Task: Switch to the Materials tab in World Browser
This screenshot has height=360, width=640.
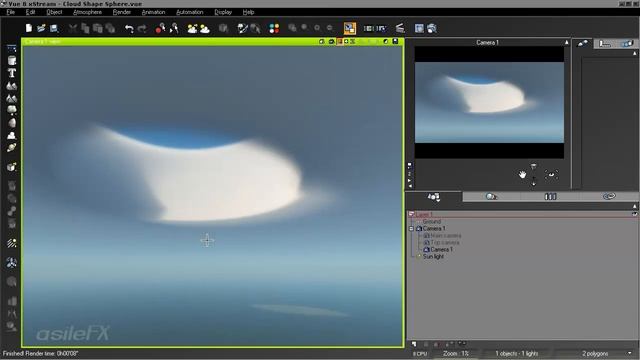Action: pos(491,197)
